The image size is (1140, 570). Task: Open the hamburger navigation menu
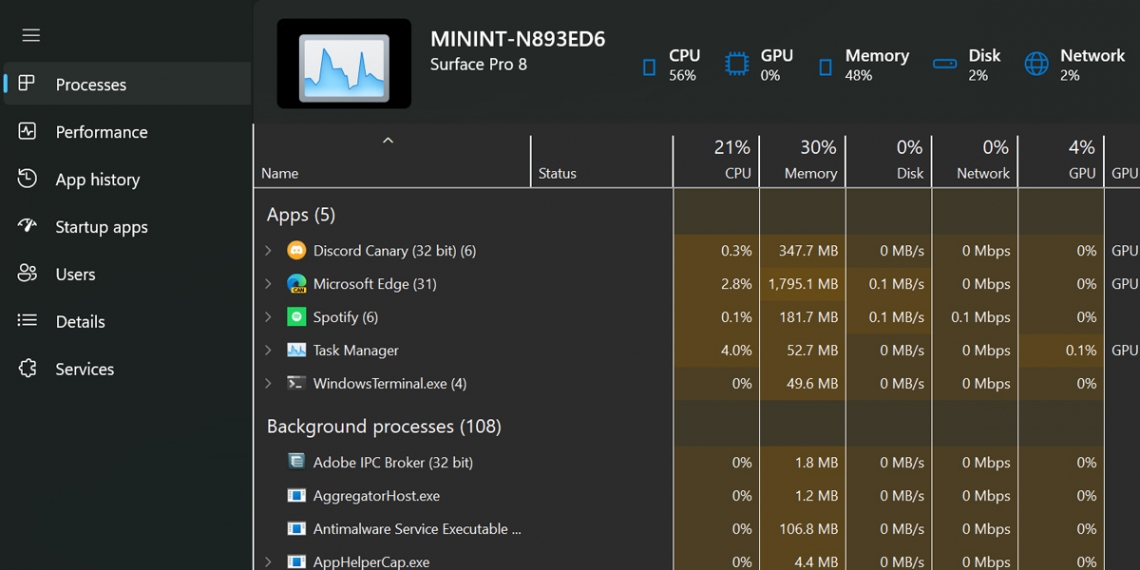coord(31,36)
